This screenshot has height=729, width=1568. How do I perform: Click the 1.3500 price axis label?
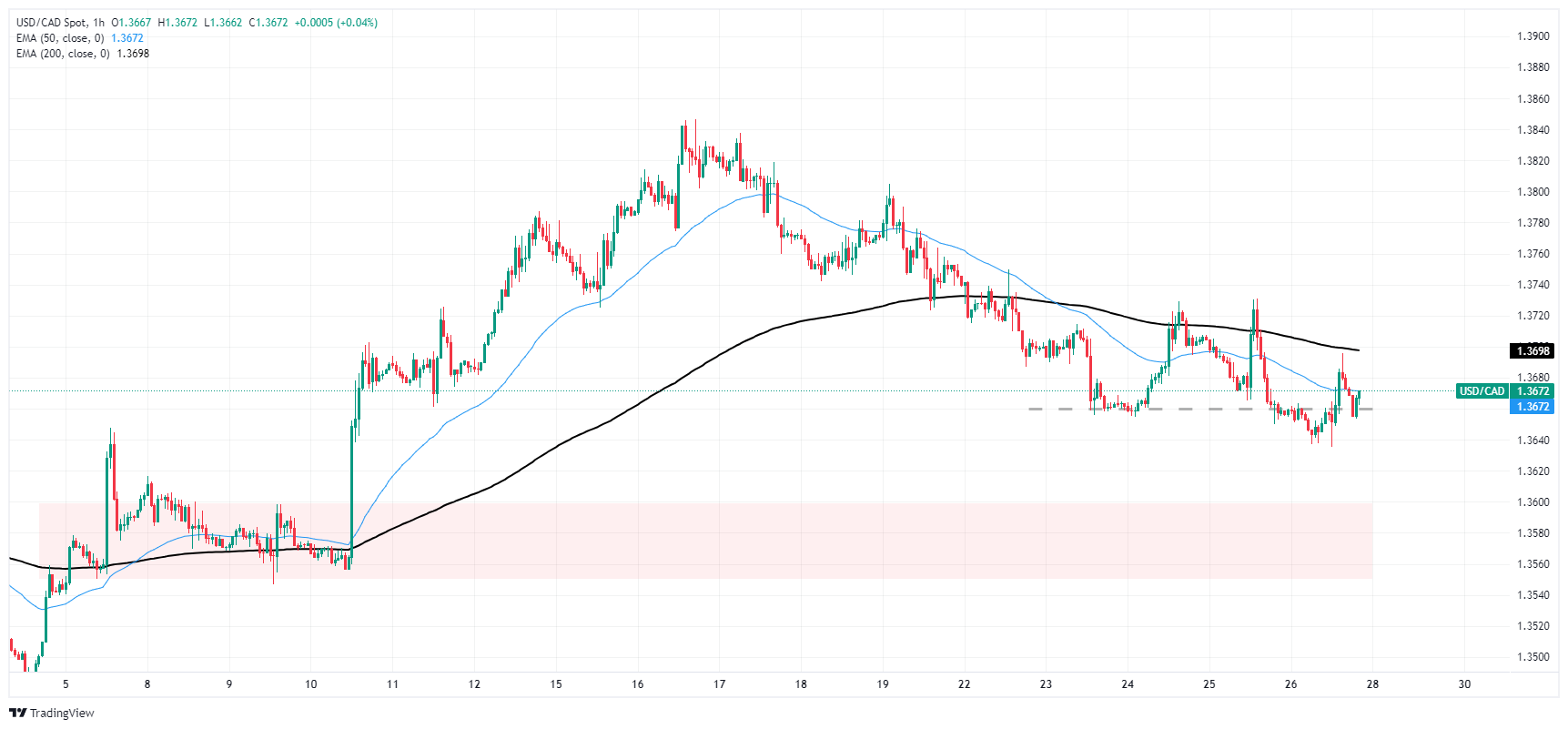click(1533, 657)
